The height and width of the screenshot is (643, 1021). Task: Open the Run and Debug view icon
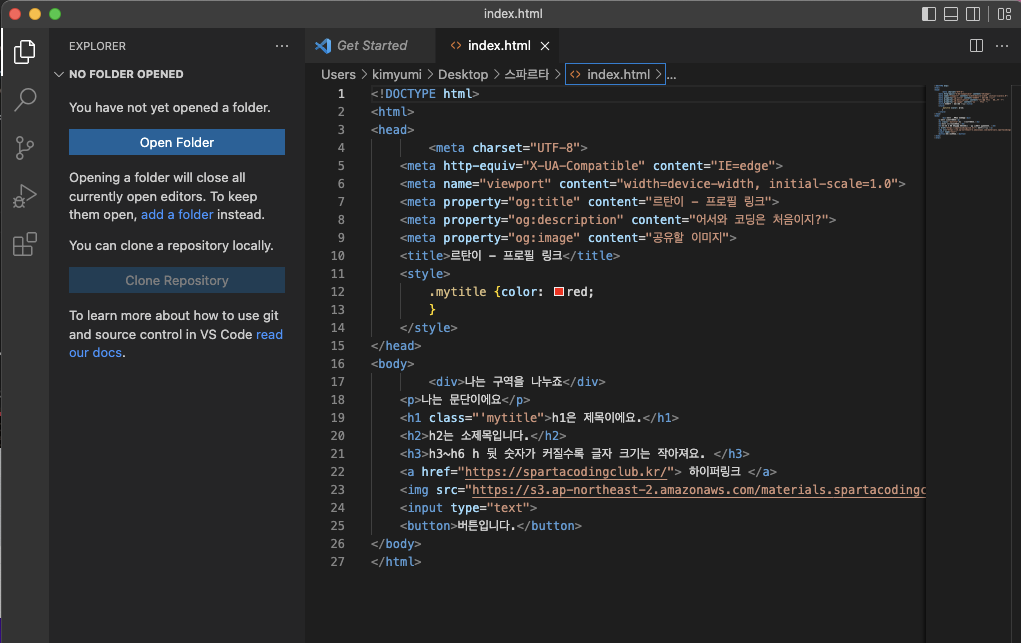click(x=25, y=196)
